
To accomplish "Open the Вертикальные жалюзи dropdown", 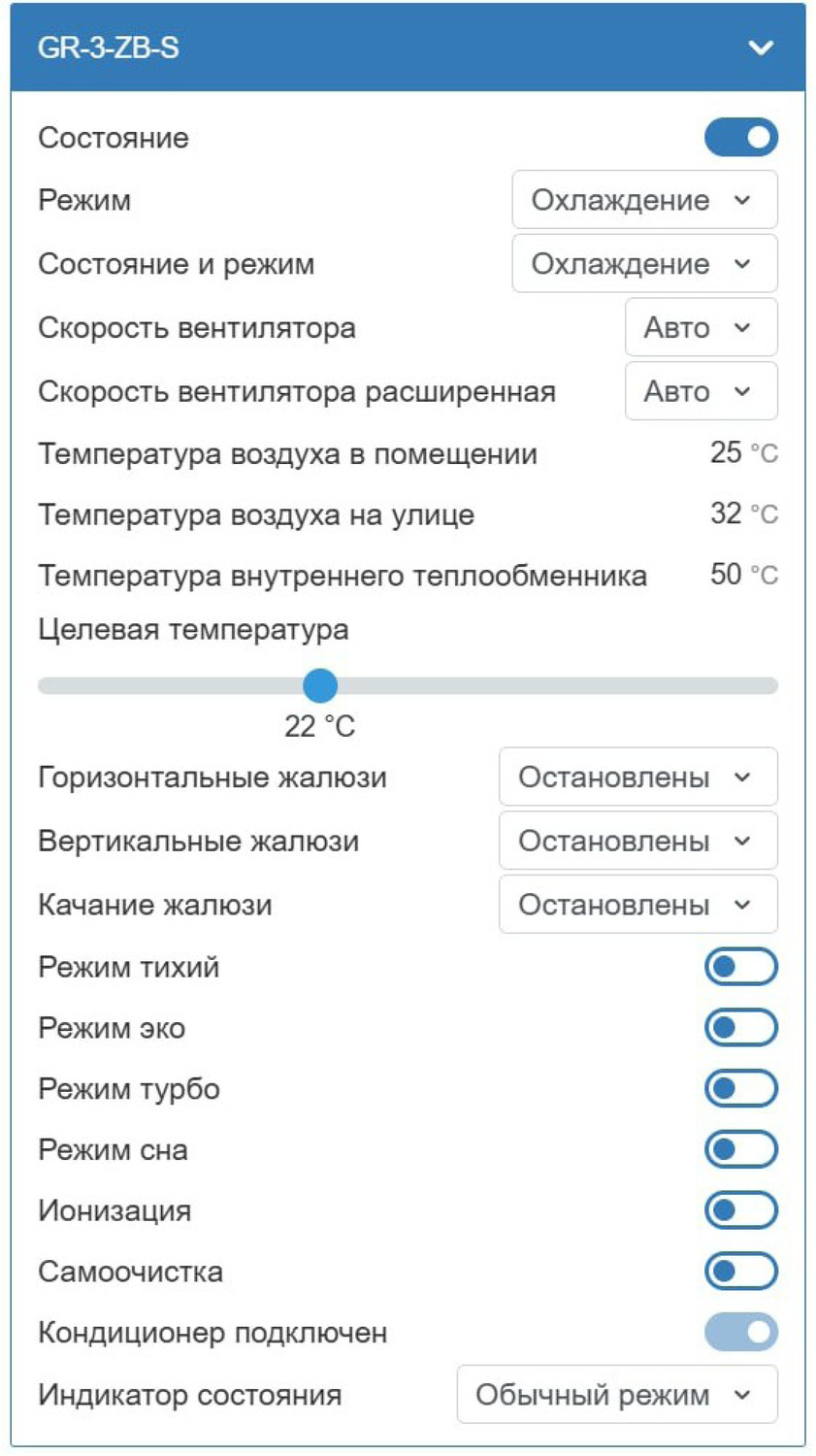I will click(638, 841).
